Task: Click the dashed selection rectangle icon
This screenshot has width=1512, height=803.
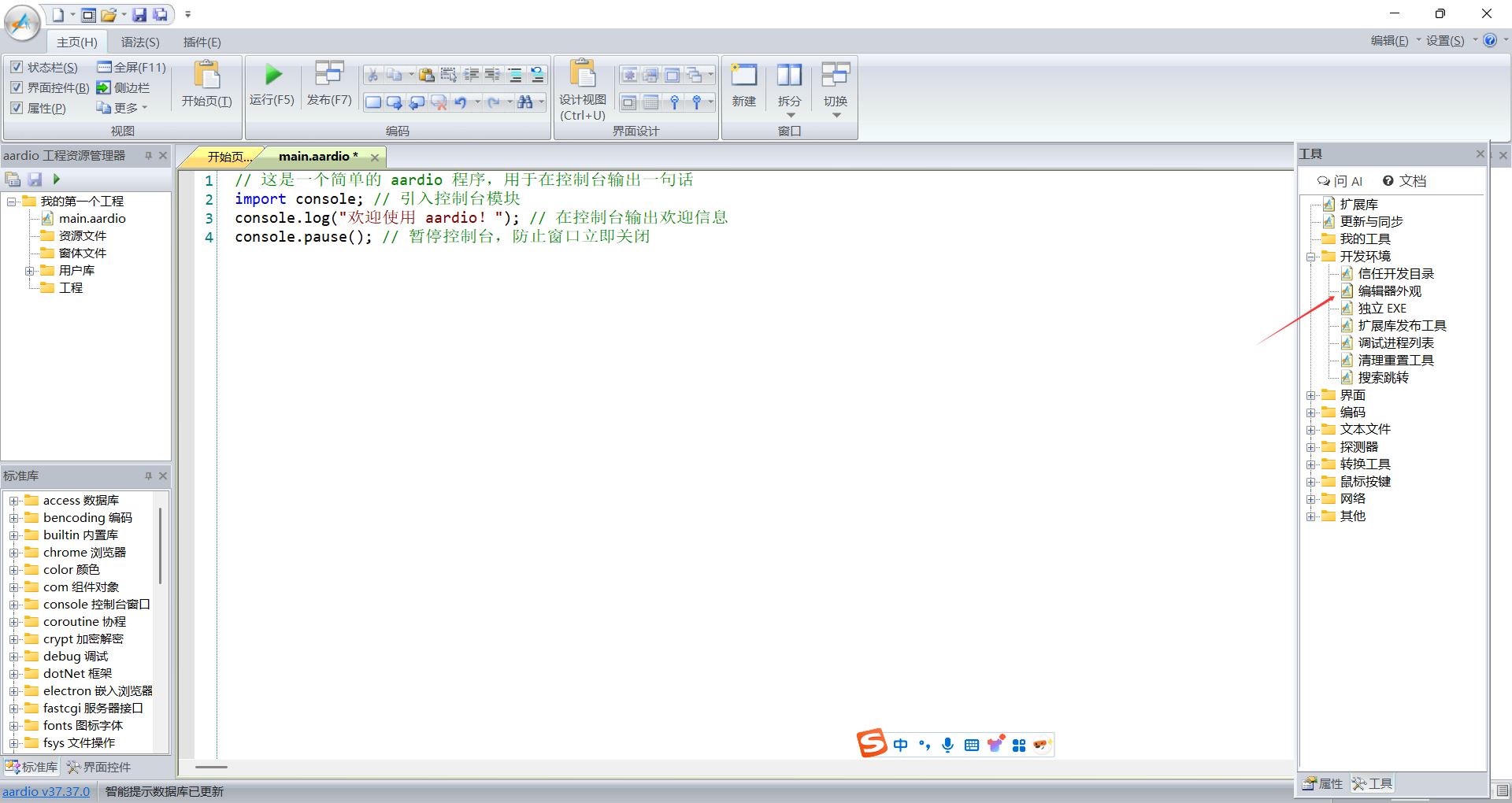Action: click(448, 75)
